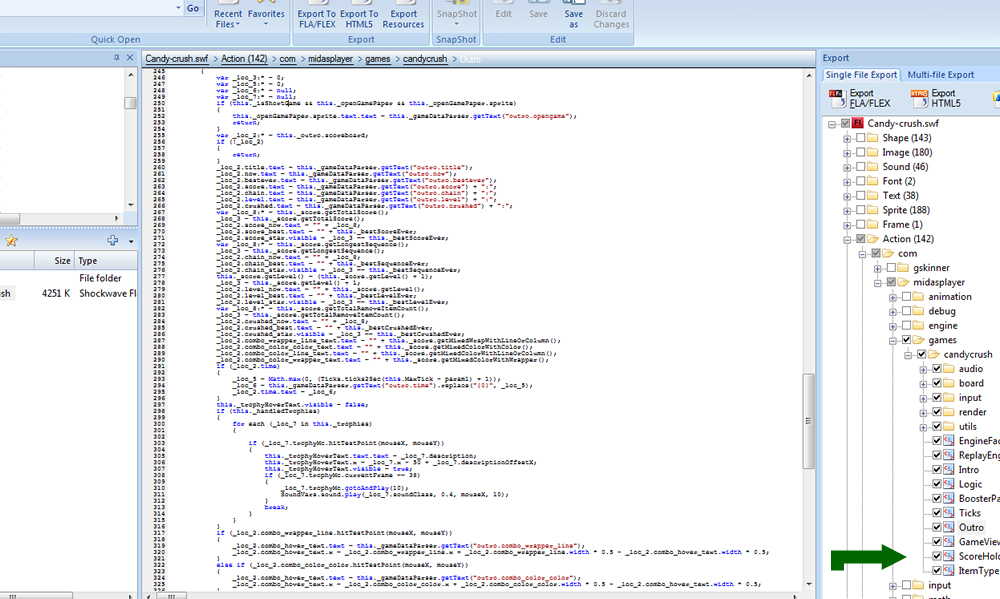The height and width of the screenshot is (599, 1000).
Task: Click the Intro ActionScript file icon
Action: click(950, 469)
